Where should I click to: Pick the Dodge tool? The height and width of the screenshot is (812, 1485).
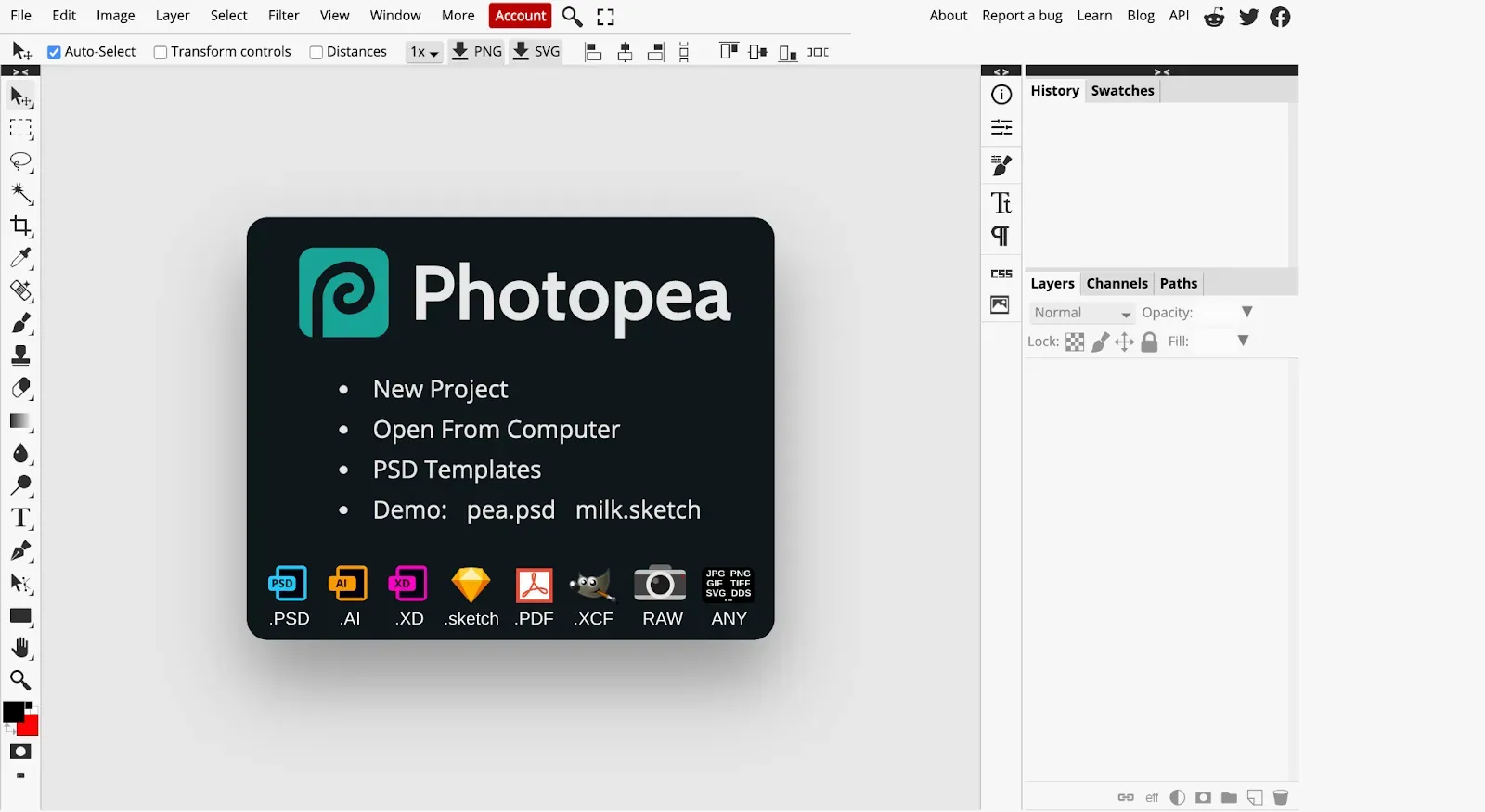tap(20, 485)
